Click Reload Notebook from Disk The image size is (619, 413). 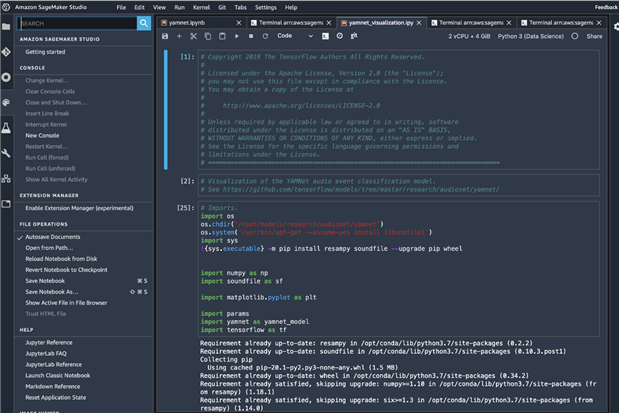(61, 259)
